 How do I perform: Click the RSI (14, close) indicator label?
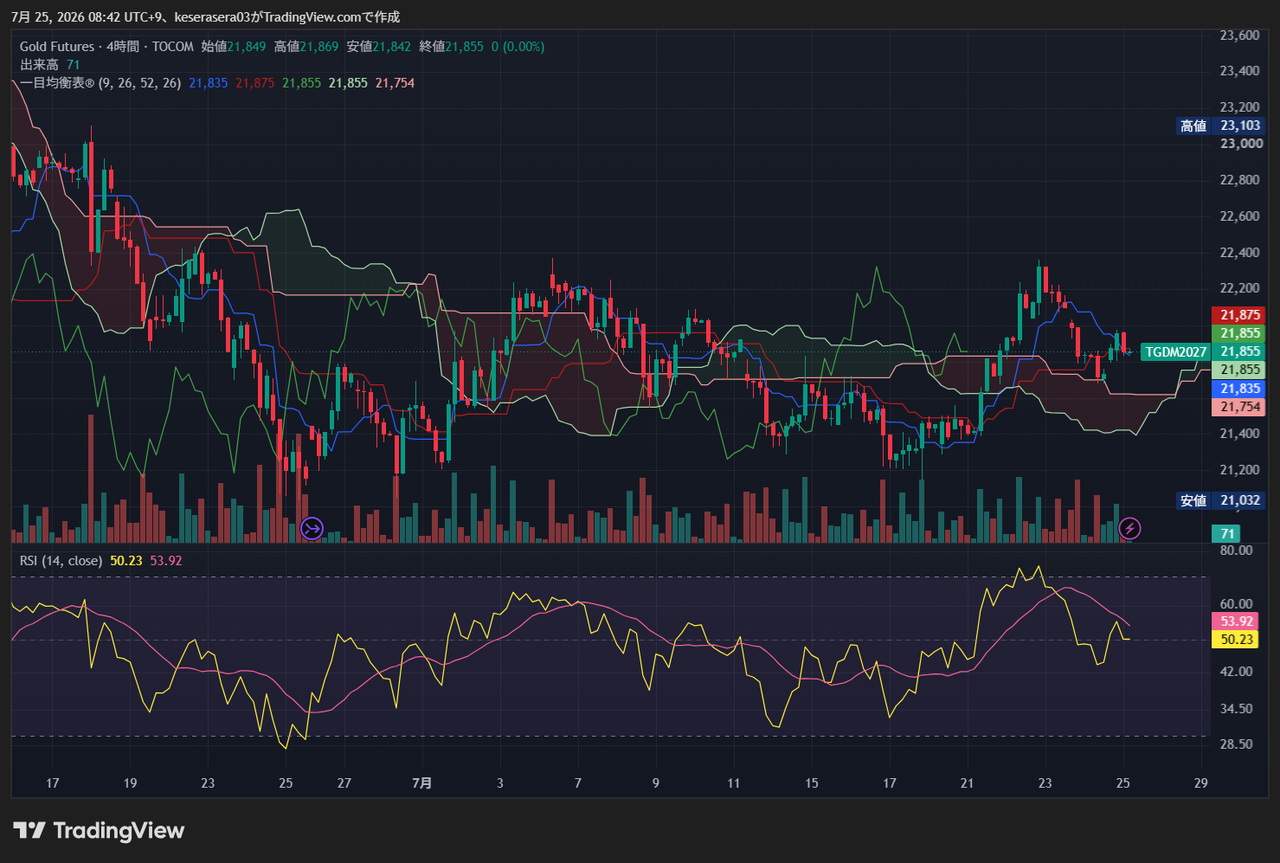[x=61, y=561]
